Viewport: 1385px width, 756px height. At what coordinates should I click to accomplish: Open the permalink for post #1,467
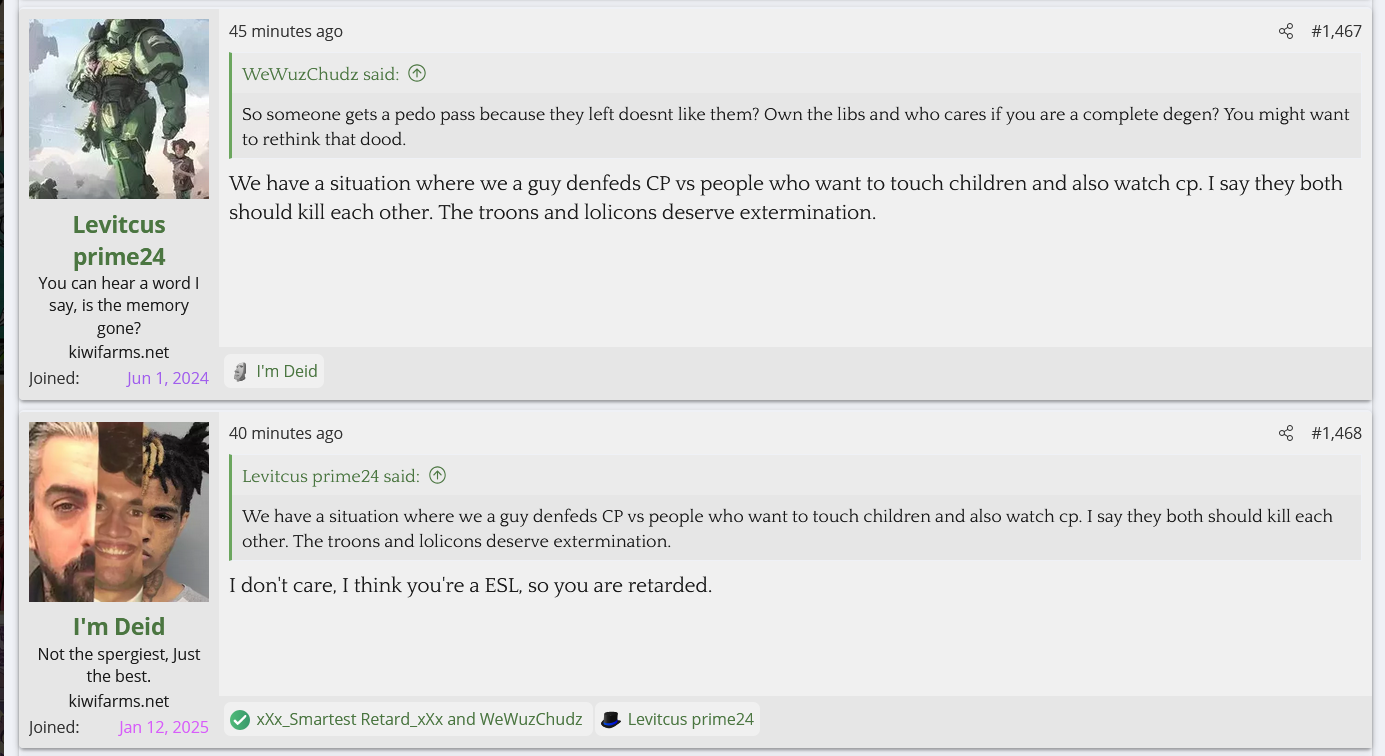[x=1336, y=31]
